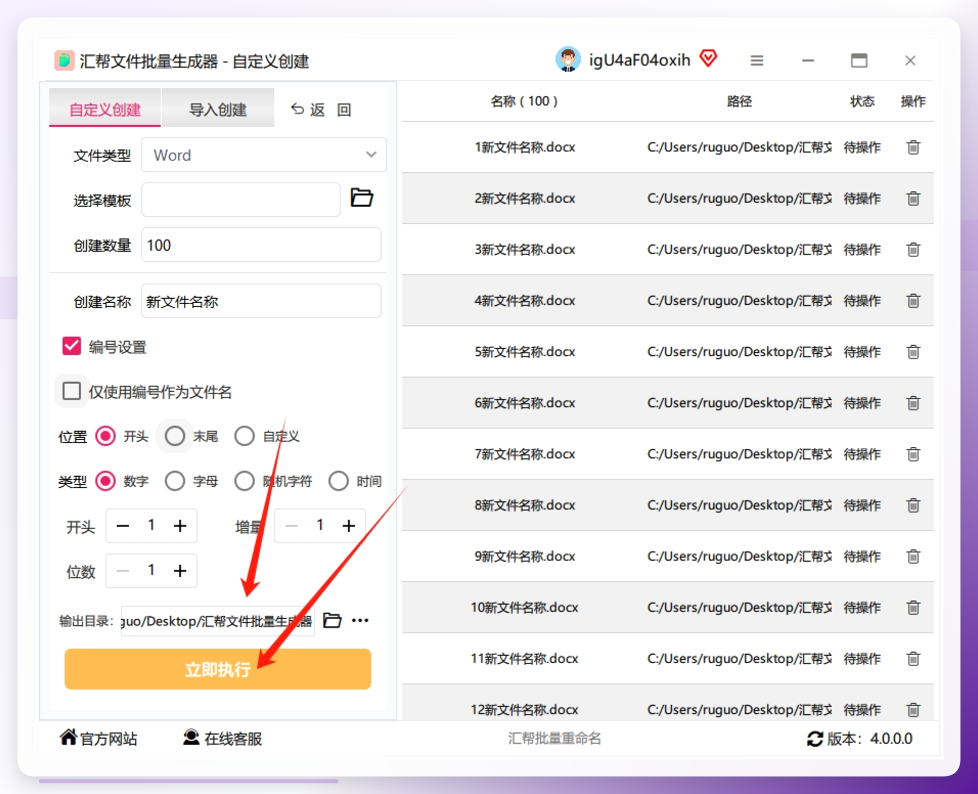Click the app logo icon in title bar
The width and height of the screenshot is (978, 794).
click(x=64, y=61)
